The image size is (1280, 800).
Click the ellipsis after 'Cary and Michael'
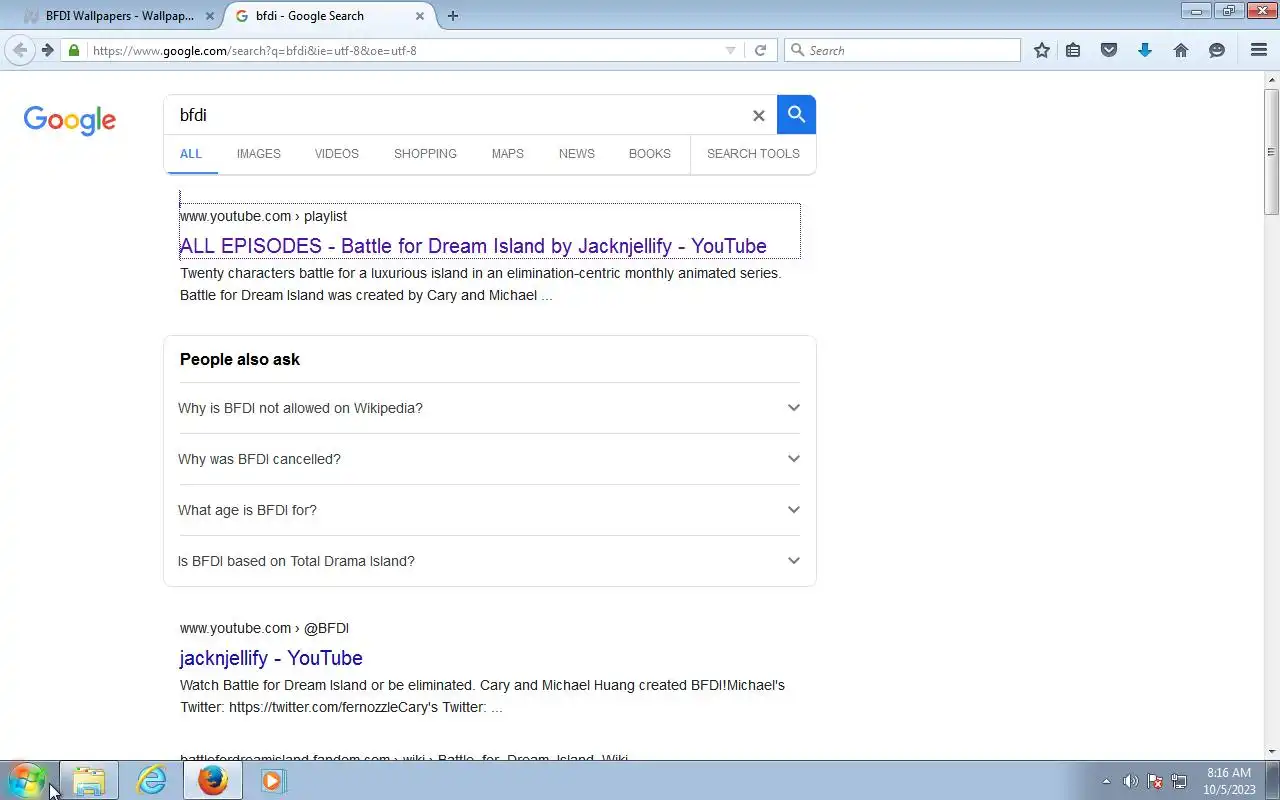pos(547,296)
